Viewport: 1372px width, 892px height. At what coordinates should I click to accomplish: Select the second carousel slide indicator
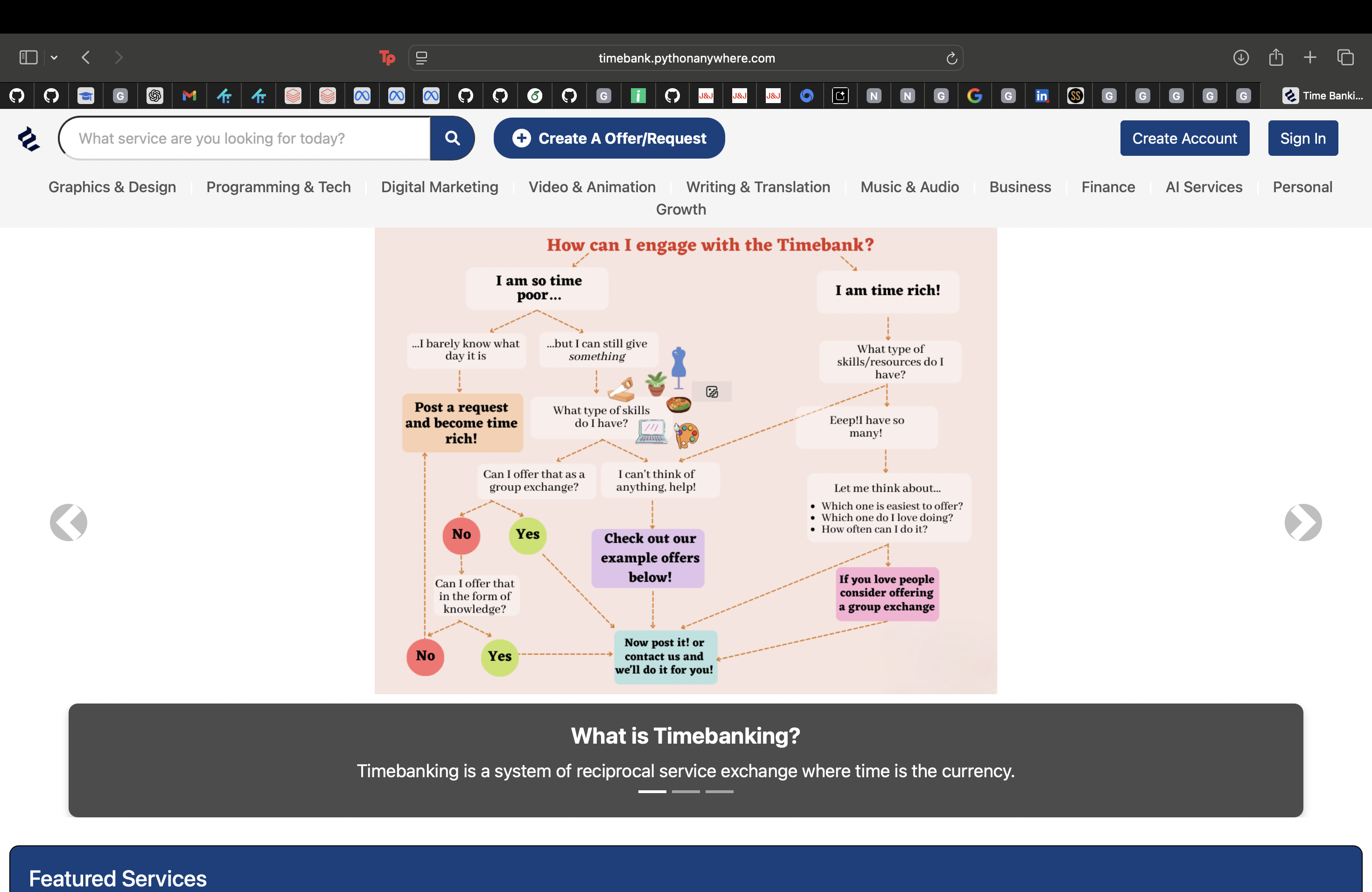686,791
